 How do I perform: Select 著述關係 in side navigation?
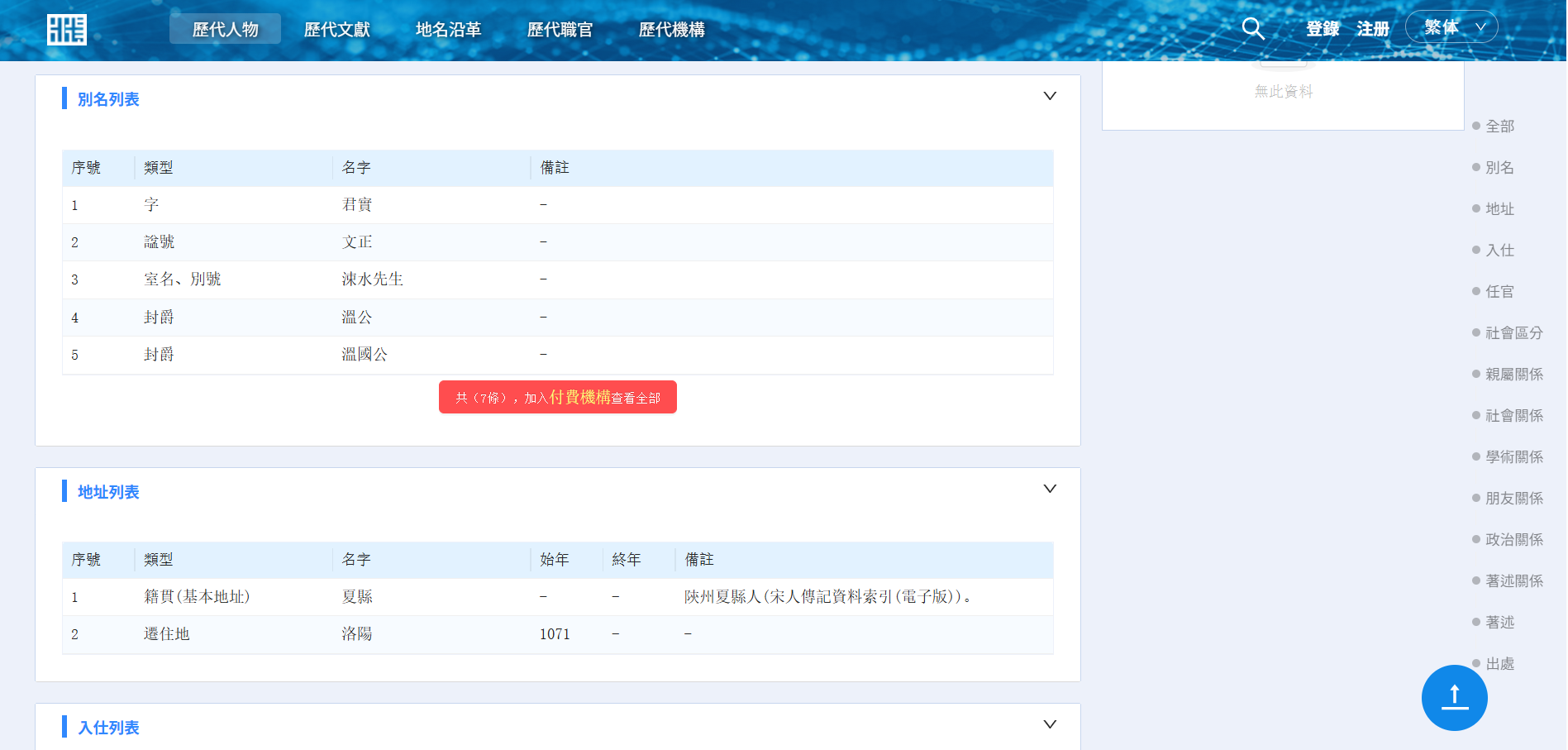click(1513, 581)
